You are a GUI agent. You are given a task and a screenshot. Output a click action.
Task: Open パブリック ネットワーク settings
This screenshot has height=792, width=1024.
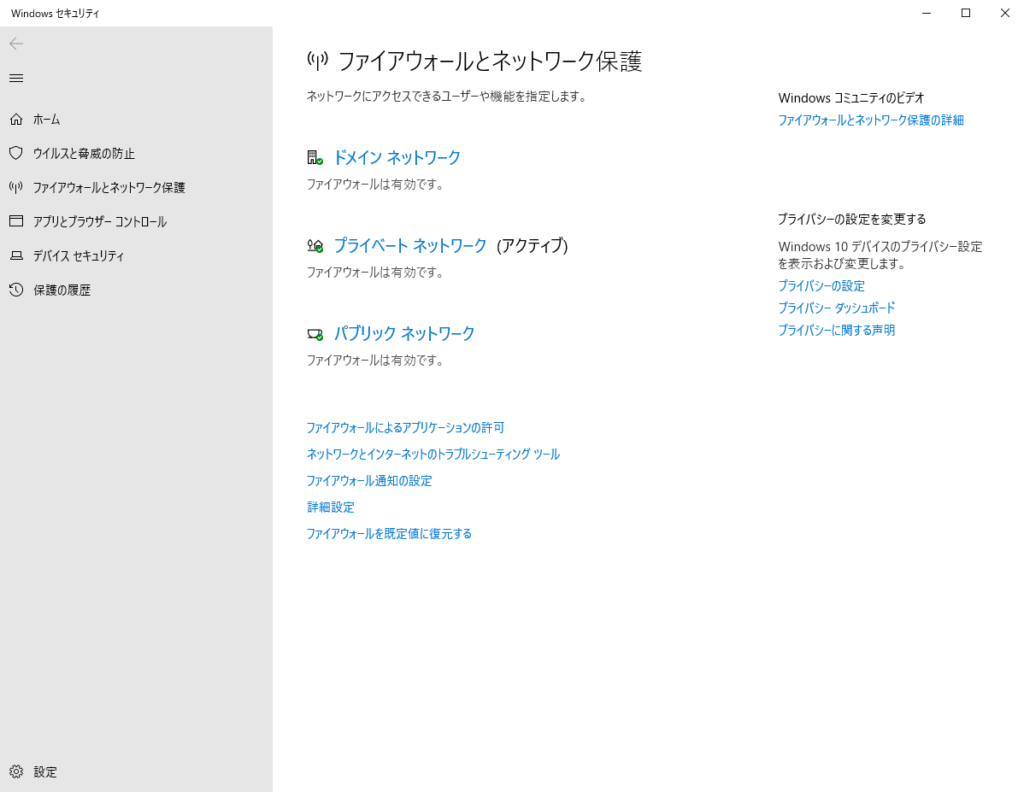coord(404,334)
